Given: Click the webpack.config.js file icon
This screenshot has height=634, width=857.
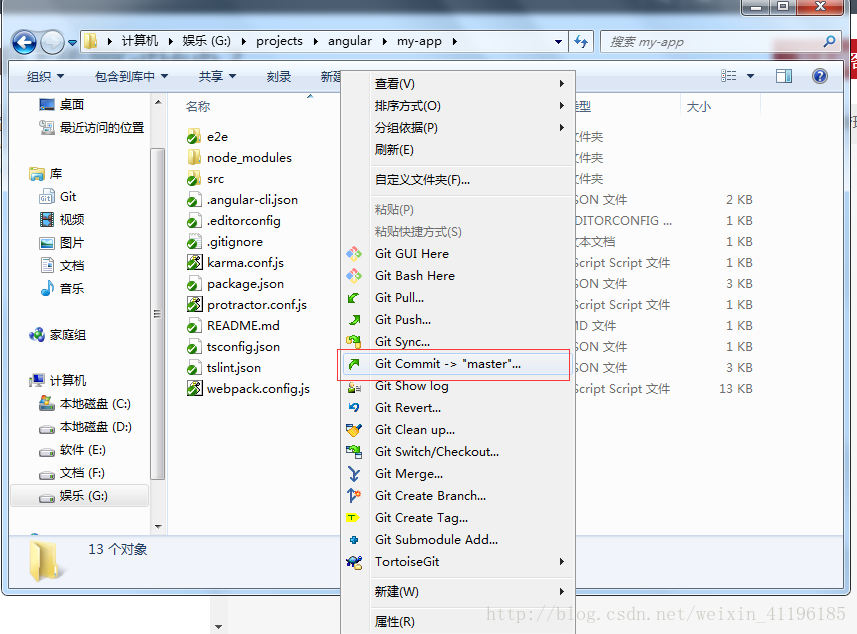Looking at the screenshot, I should click(x=195, y=389).
